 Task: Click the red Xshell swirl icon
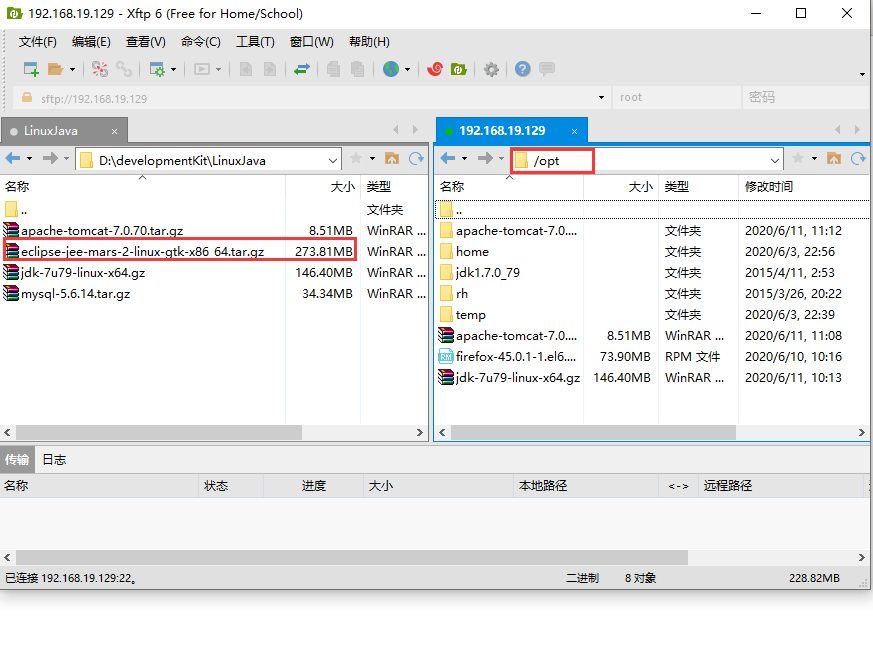[x=435, y=69]
